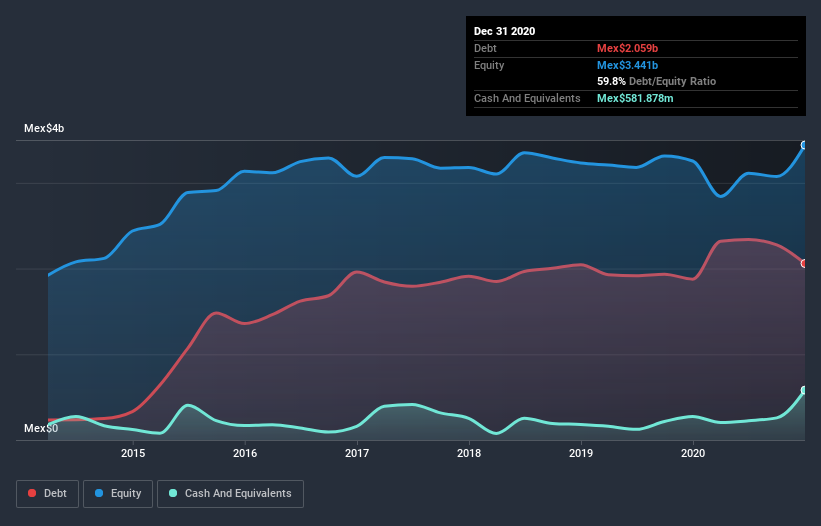821x526 pixels.
Task: Click the 59.8% Debt/Equity Ratio text
Action: click(x=657, y=82)
